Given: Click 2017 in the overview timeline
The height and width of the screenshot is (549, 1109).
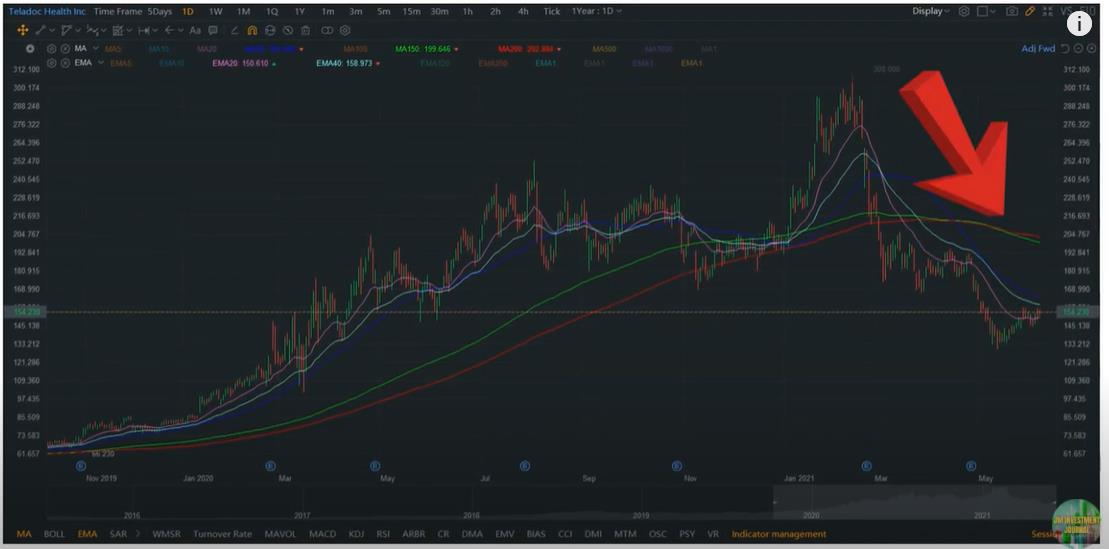Looking at the screenshot, I should tap(302, 515).
